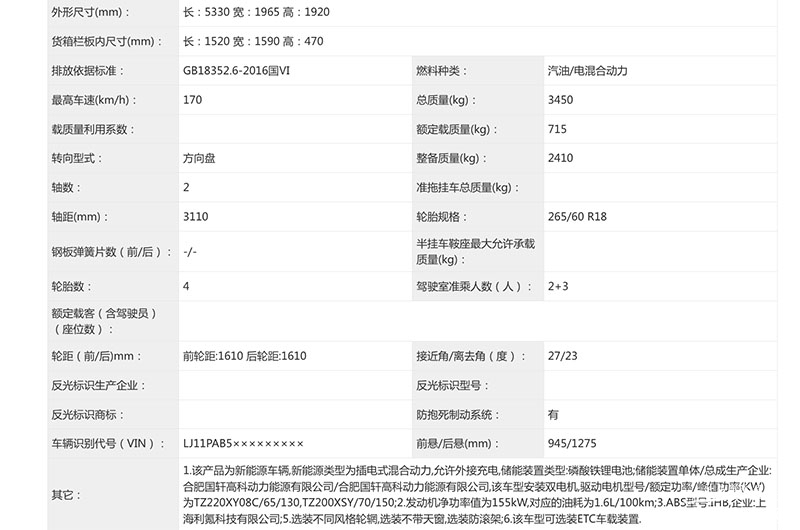Select the 转向型式 label
Viewport: 800px width, 530px height.
click(x=77, y=159)
